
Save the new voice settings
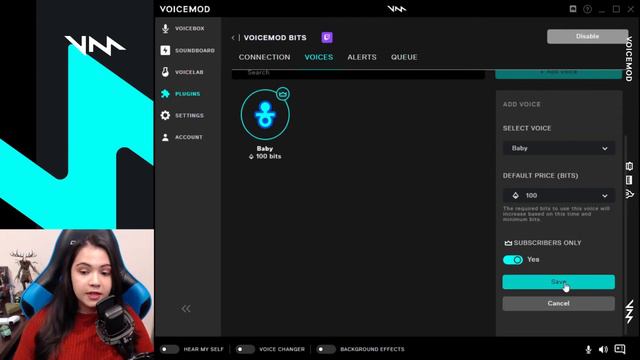(x=558, y=282)
